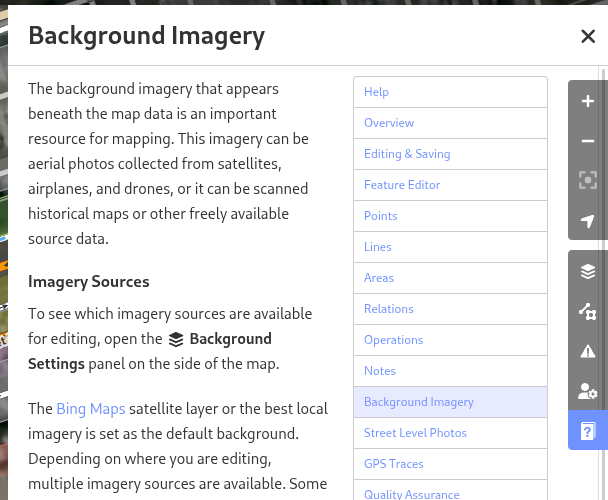Open the GPS Traces help topic
The height and width of the screenshot is (500, 608).
[450, 464]
